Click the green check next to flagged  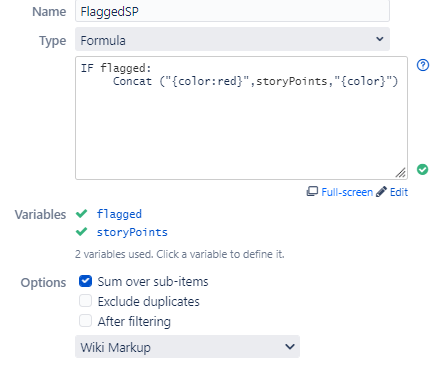tap(82, 213)
